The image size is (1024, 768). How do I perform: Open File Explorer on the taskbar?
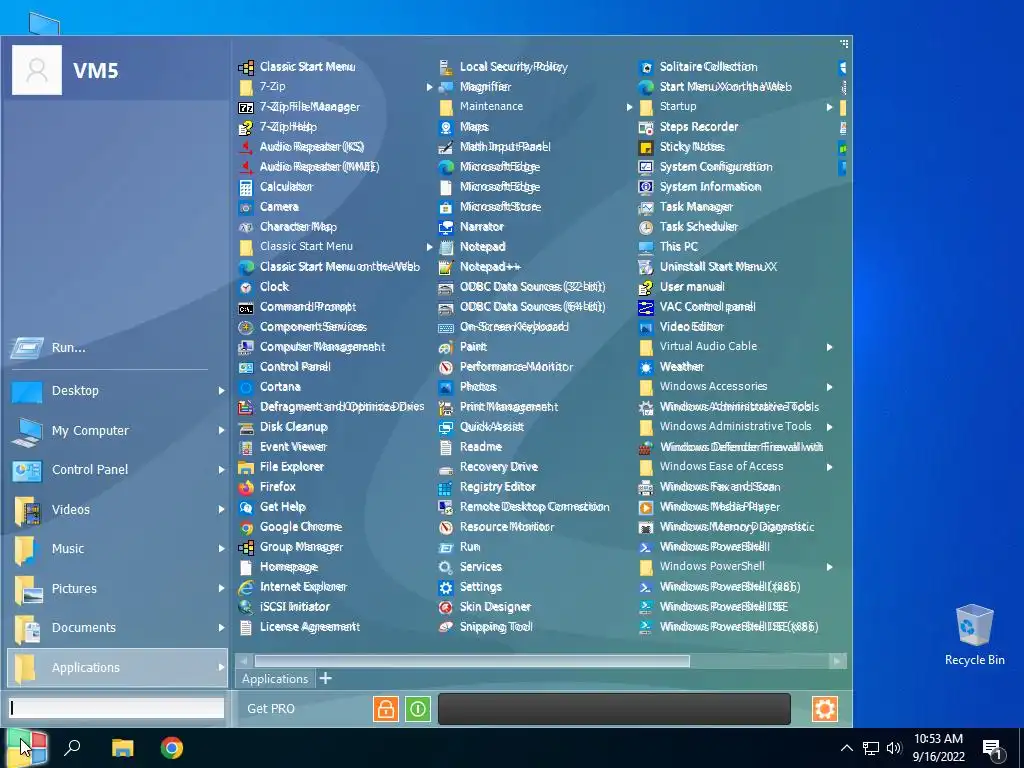(122, 748)
